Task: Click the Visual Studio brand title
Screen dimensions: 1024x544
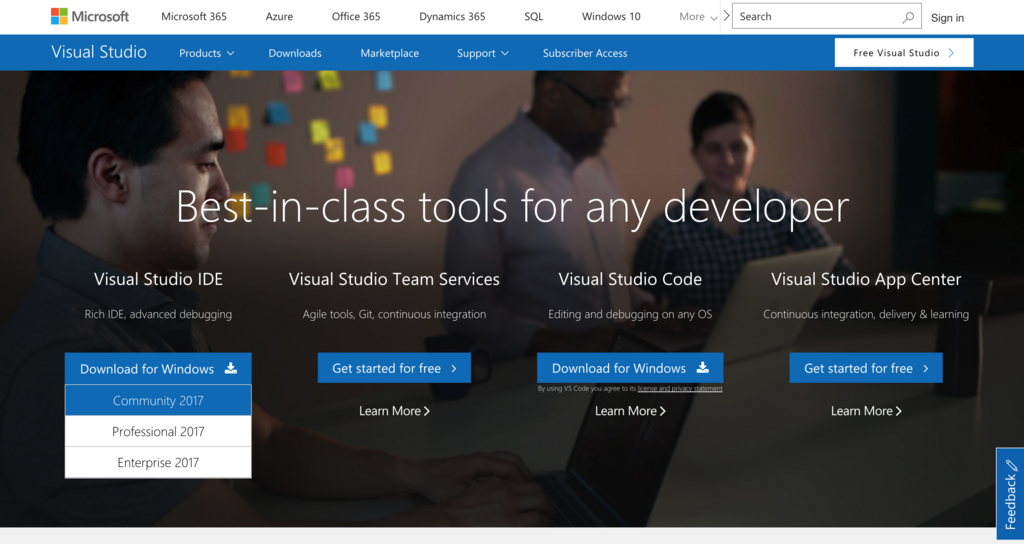Action: [99, 52]
